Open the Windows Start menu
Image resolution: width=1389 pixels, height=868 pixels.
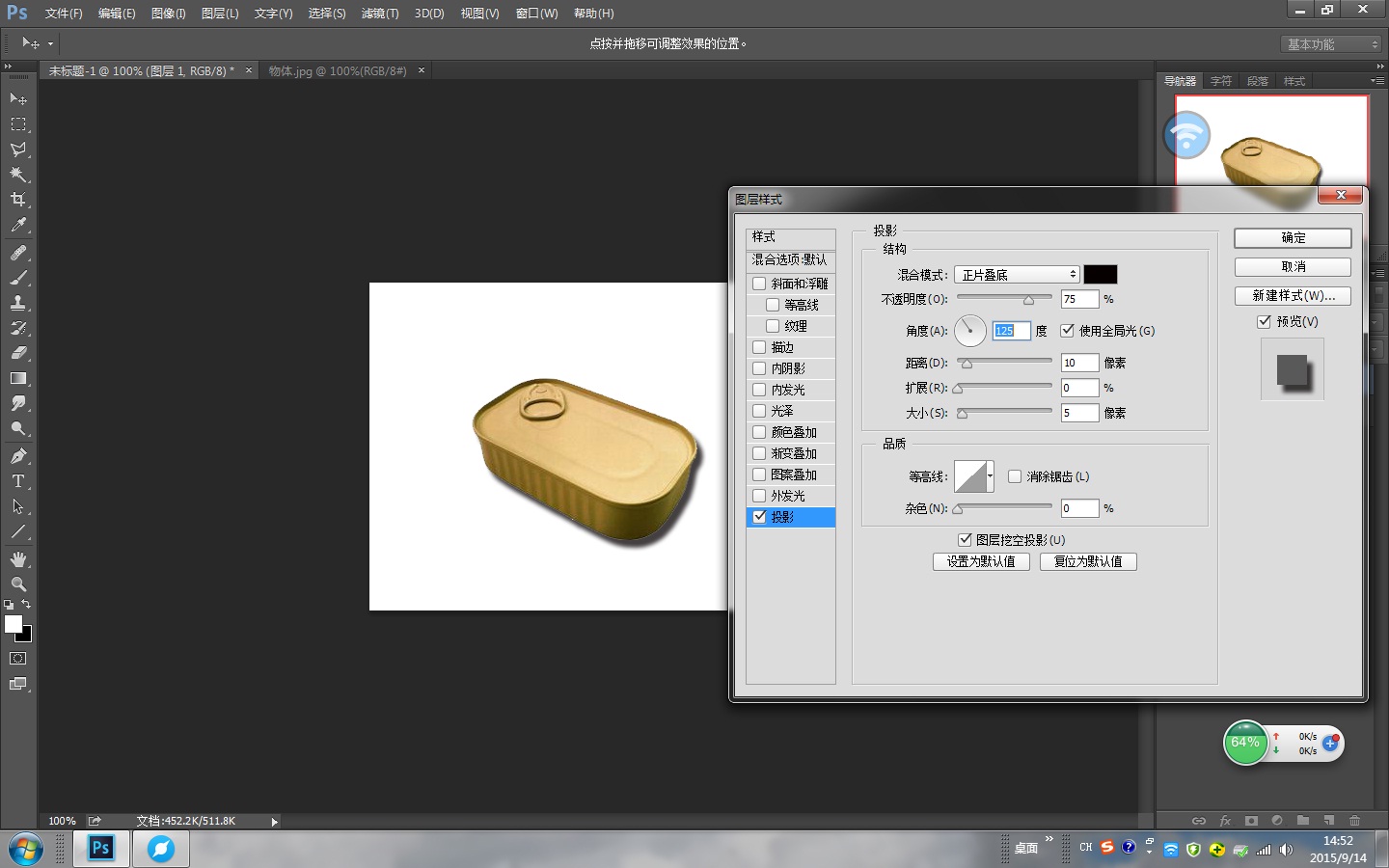tap(26, 850)
